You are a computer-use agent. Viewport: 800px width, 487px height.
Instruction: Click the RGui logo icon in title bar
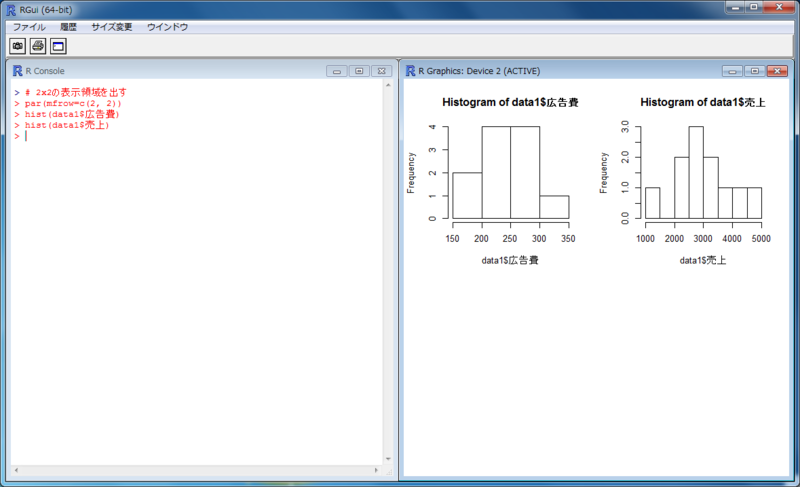(11, 10)
